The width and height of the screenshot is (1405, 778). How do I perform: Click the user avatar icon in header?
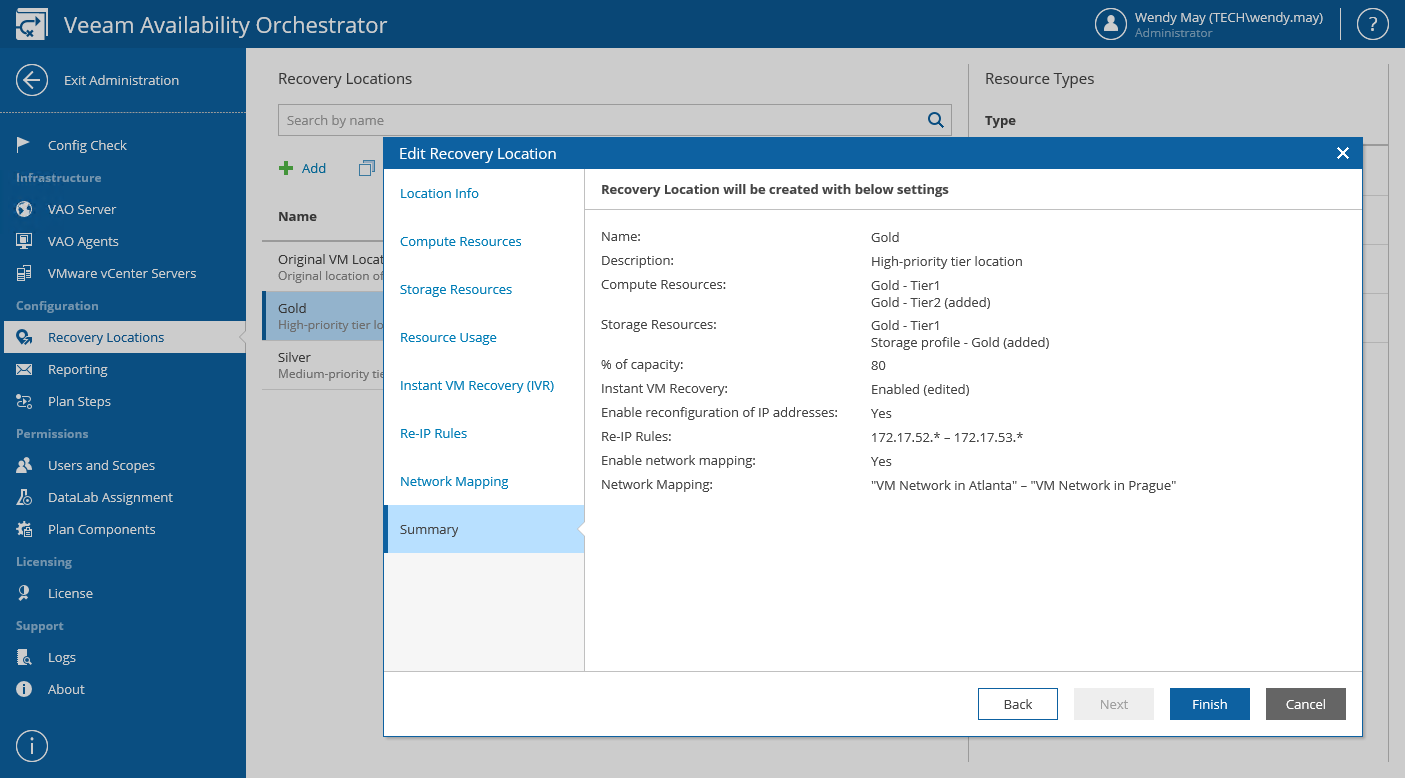tap(1110, 24)
